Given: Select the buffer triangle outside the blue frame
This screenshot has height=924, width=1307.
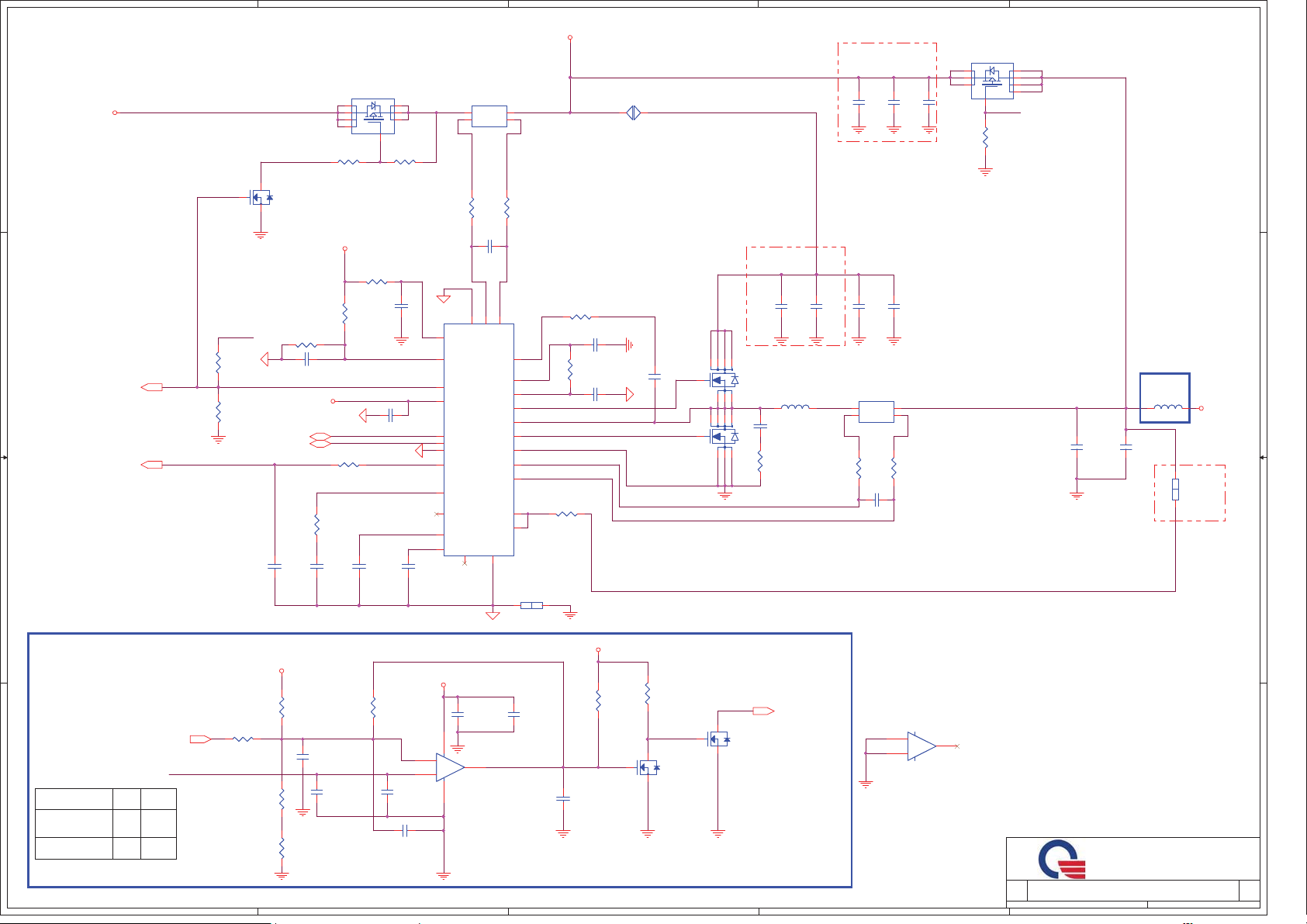Looking at the screenshot, I should 921,746.
